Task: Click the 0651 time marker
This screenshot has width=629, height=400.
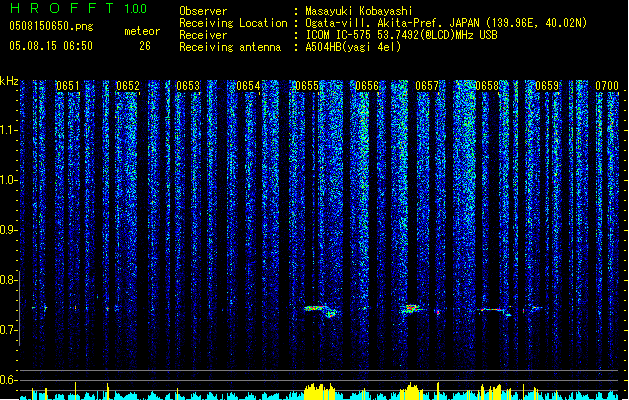Action: pos(68,86)
